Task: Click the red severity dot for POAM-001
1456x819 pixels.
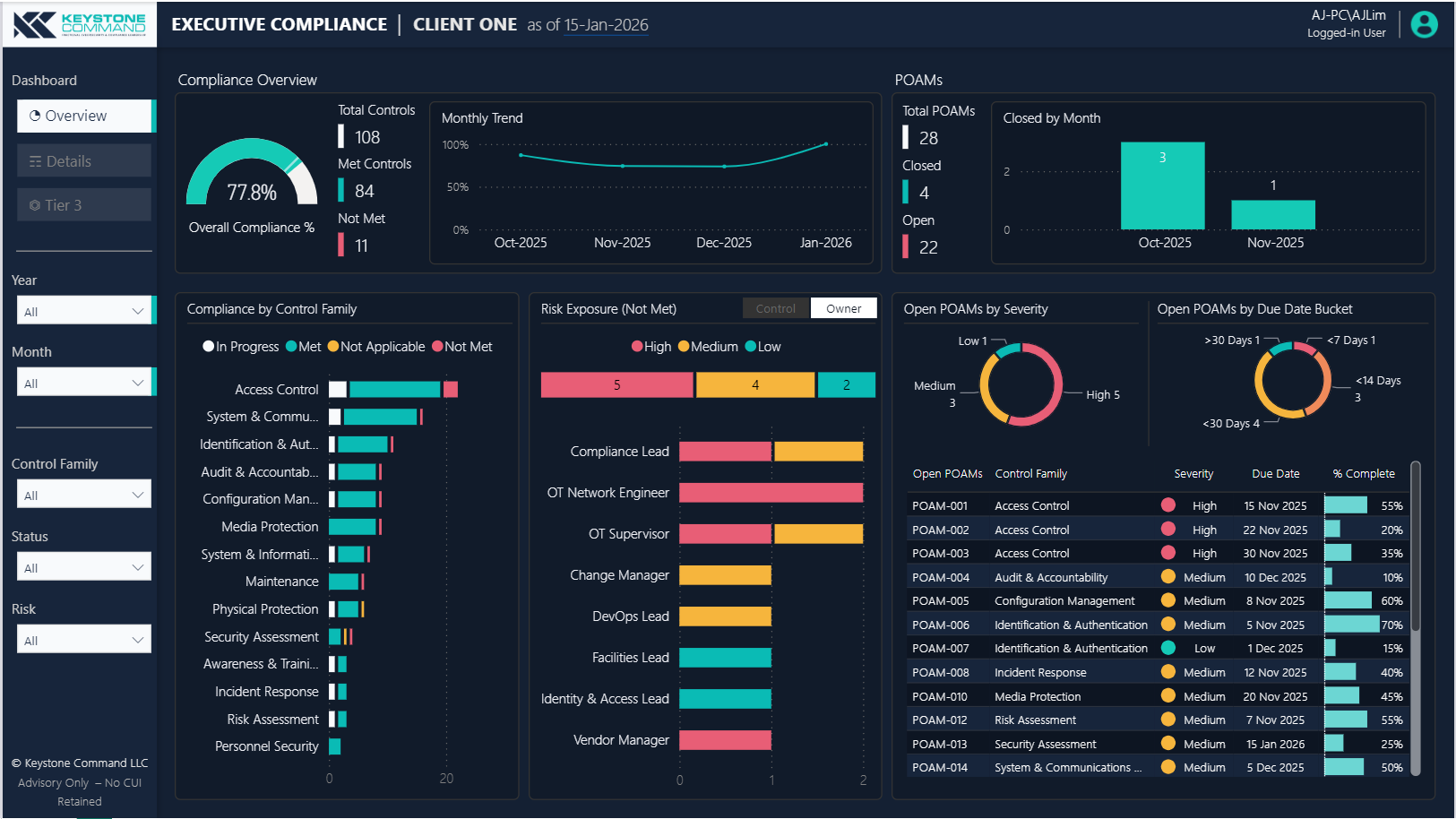Action: pos(1167,505)
